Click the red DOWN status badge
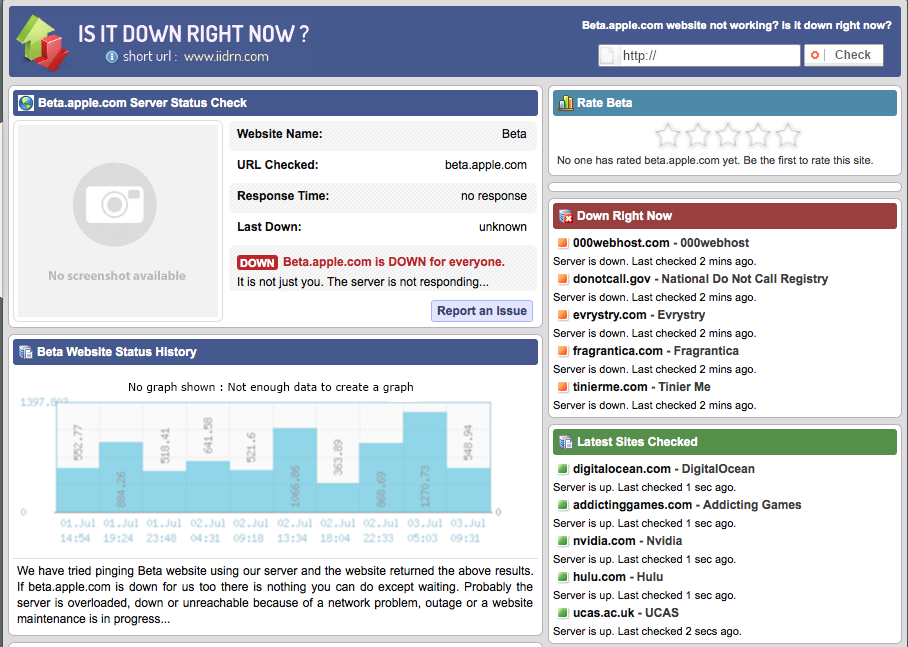Screen dimensions: 908x647 pyautogui.click(x=257, y=263)
